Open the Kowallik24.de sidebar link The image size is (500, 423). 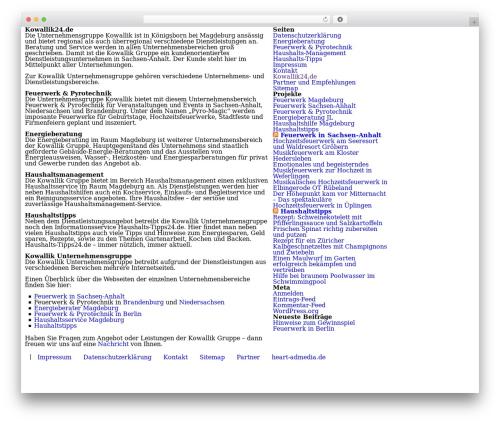[x=295, y=76]
